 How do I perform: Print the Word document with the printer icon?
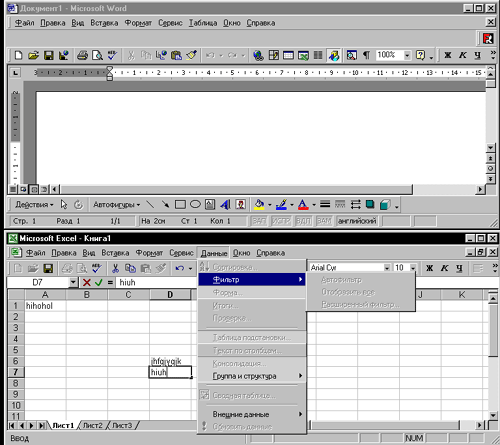[82, 55]
